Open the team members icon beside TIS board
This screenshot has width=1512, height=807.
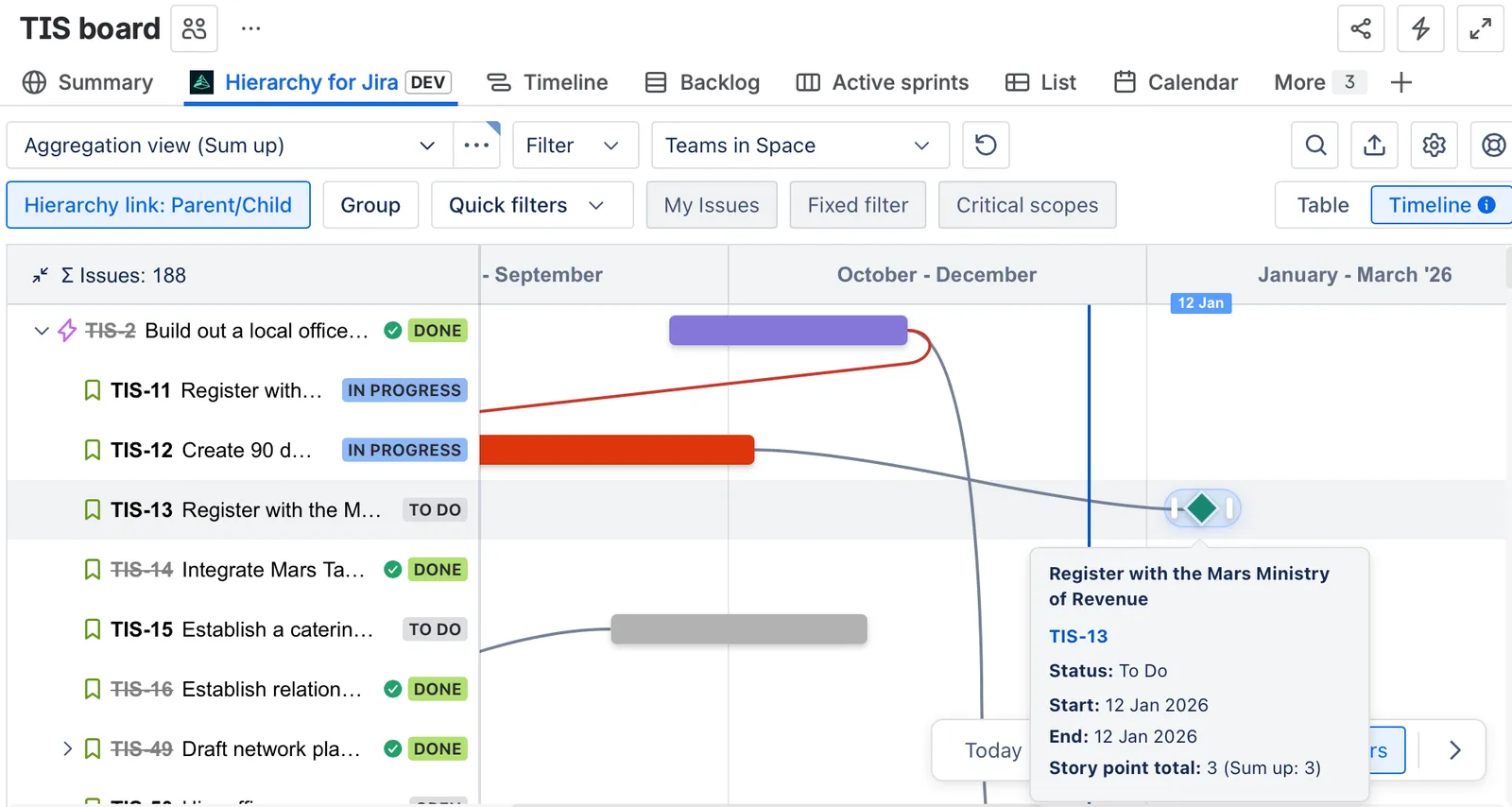[x=194, y=28]
